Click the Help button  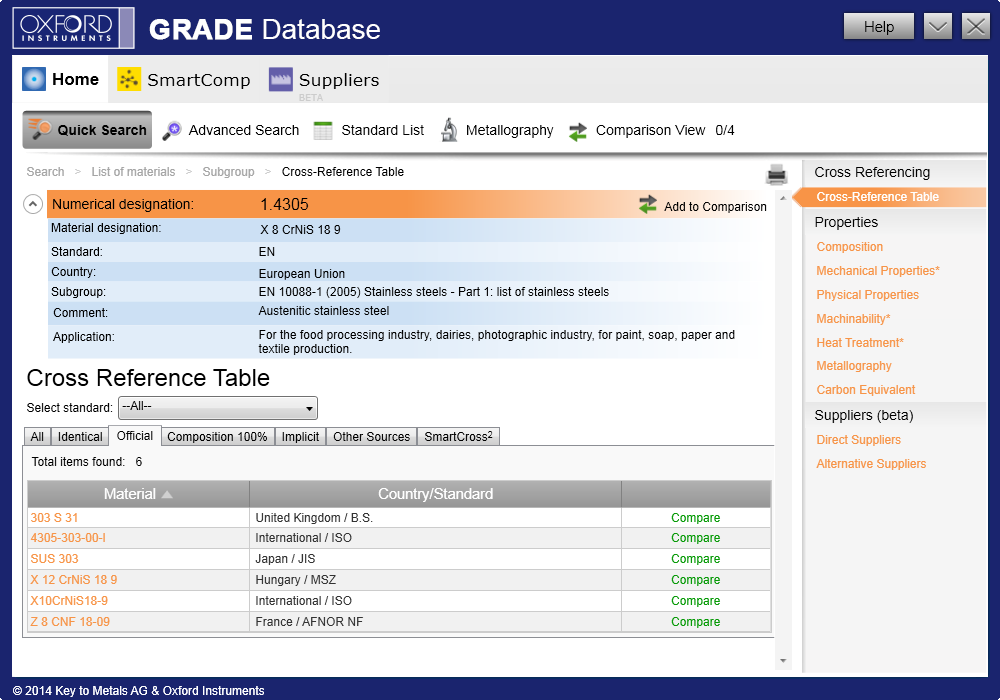point(879,27)
